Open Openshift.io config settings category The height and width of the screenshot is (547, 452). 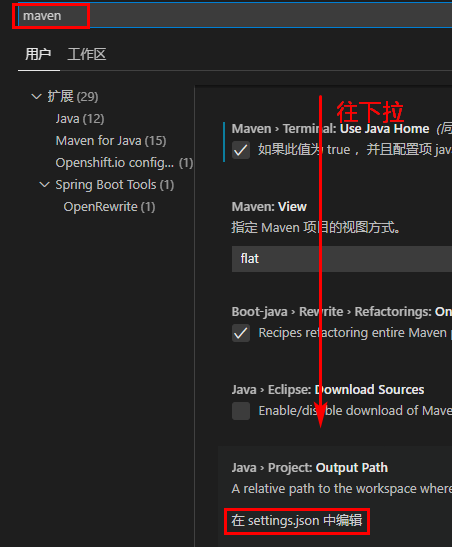[124, 163]
